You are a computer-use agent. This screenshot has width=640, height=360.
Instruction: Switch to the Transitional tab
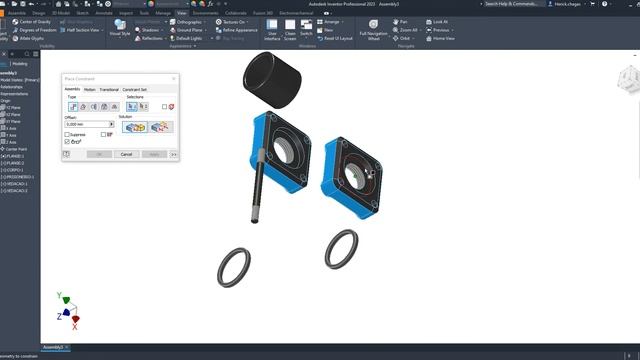point(109,89)
